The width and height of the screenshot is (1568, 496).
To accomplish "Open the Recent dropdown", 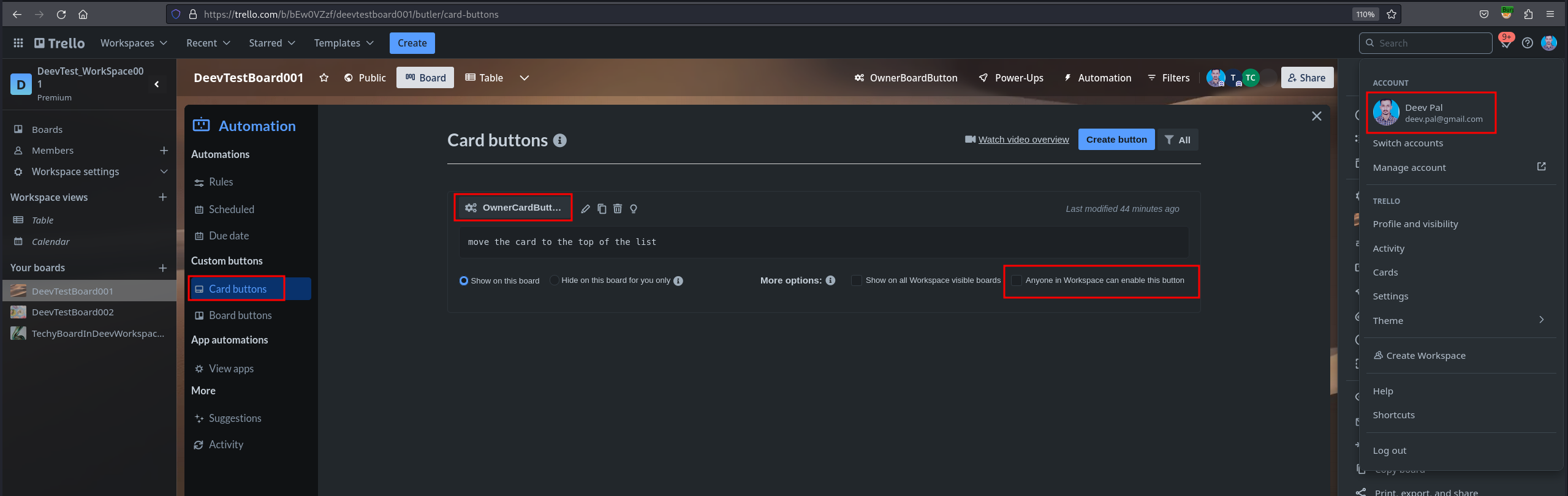I will tap(208, 43).
